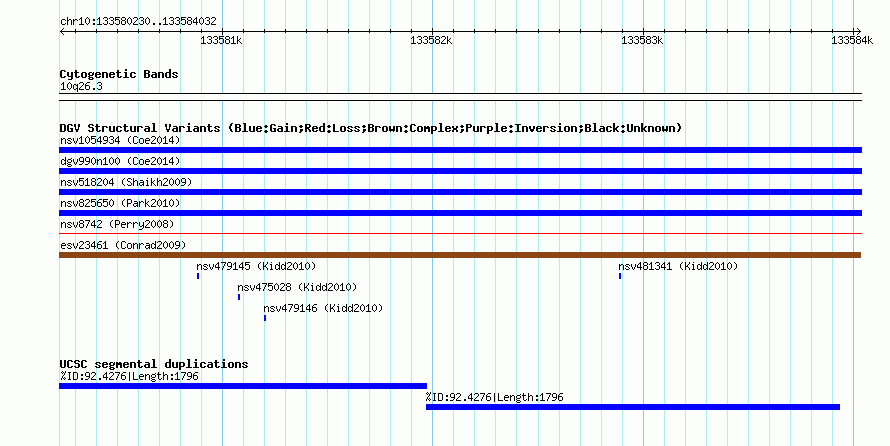Click the nsv479145 (Kidd2010) label
This screenshot has height=446, width=890.
[x=256, y=266]
